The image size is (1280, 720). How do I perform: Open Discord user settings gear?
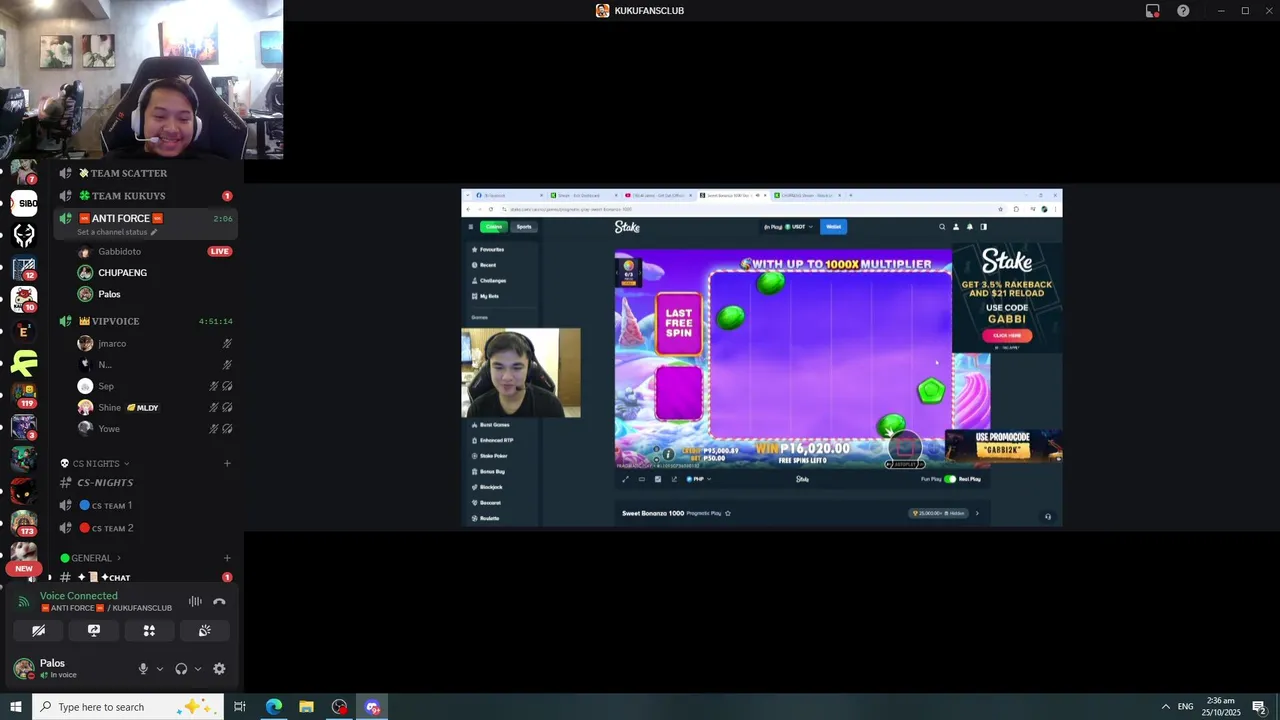pyautogui.click(x=219, y=669)
